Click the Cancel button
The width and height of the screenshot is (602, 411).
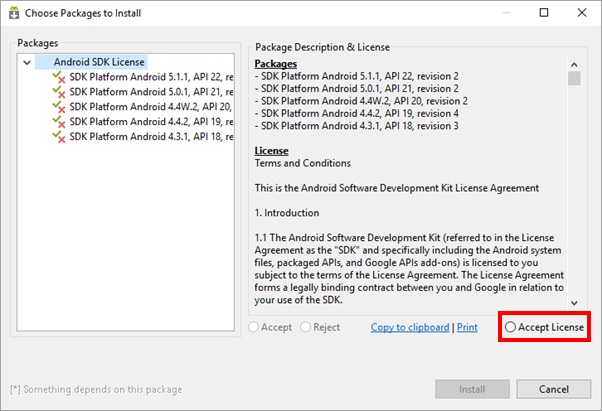[553, 389]
